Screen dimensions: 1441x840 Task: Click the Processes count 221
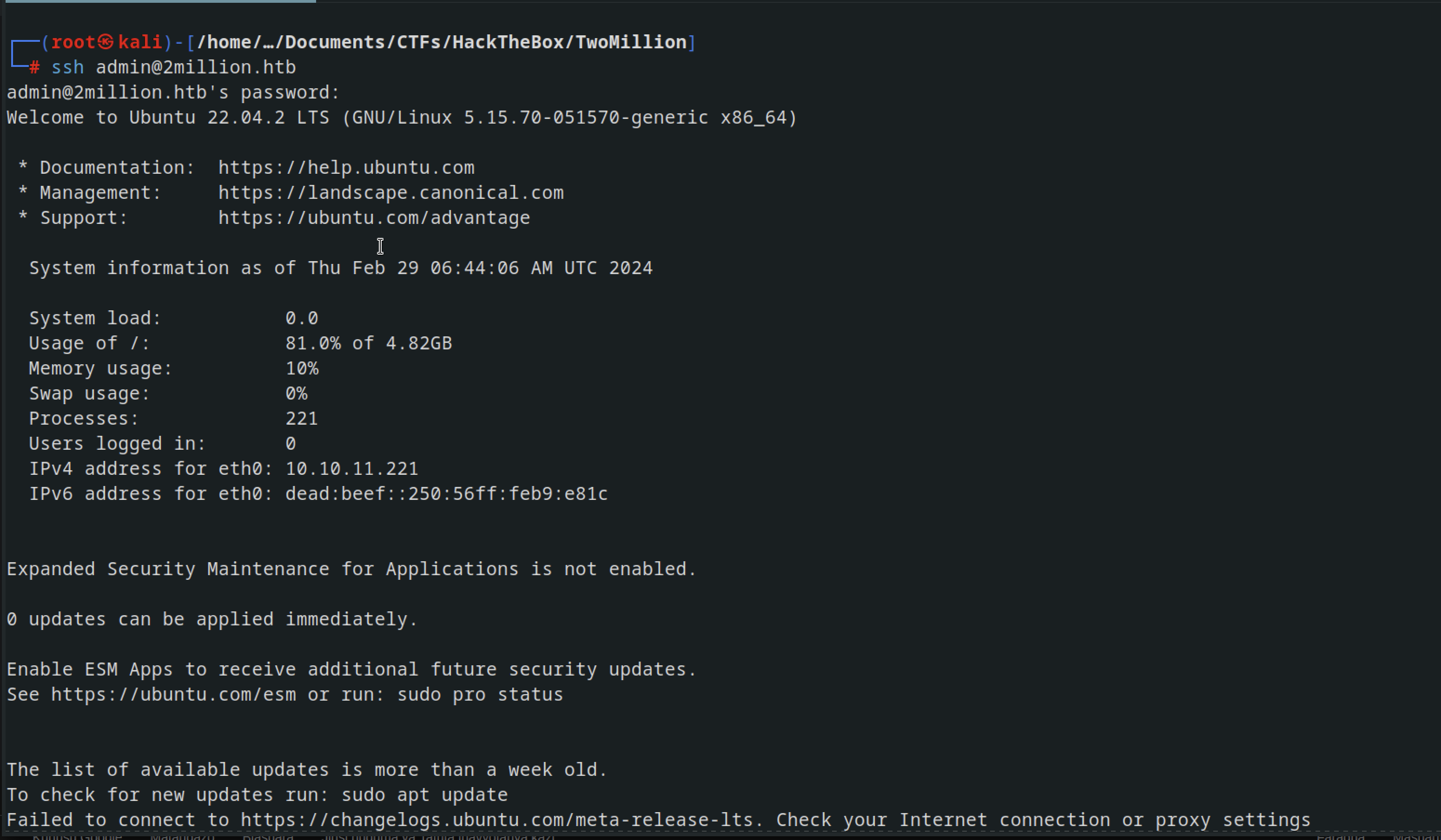point(301,418)
